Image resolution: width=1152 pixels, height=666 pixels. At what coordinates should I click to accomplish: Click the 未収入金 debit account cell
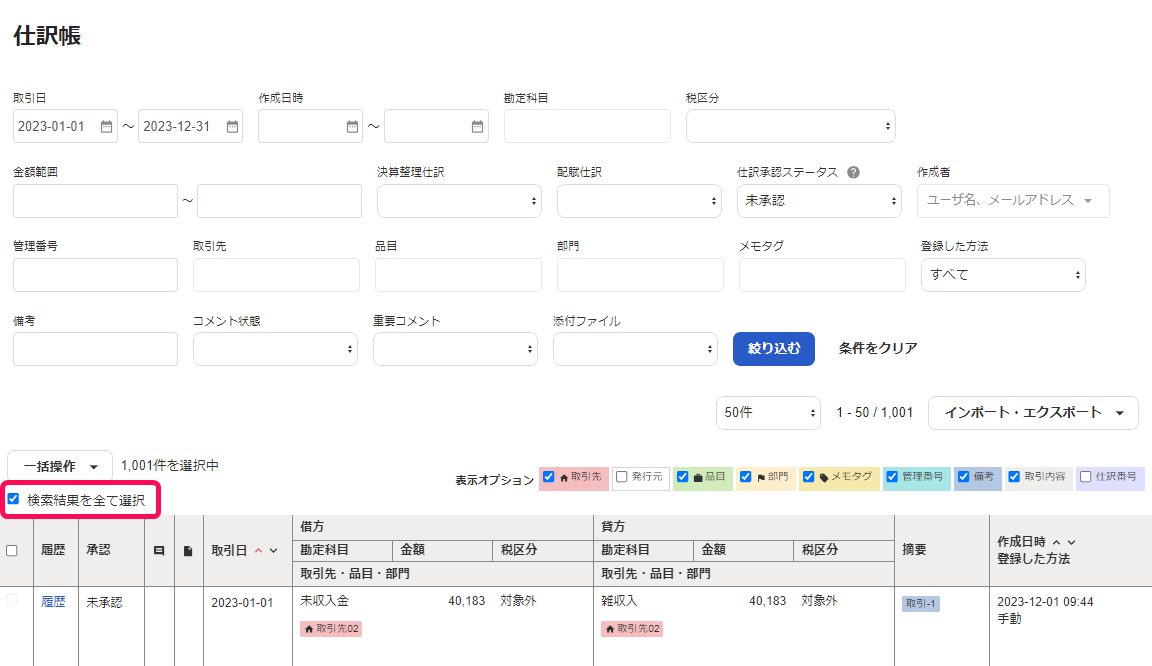tap(324, 601)
